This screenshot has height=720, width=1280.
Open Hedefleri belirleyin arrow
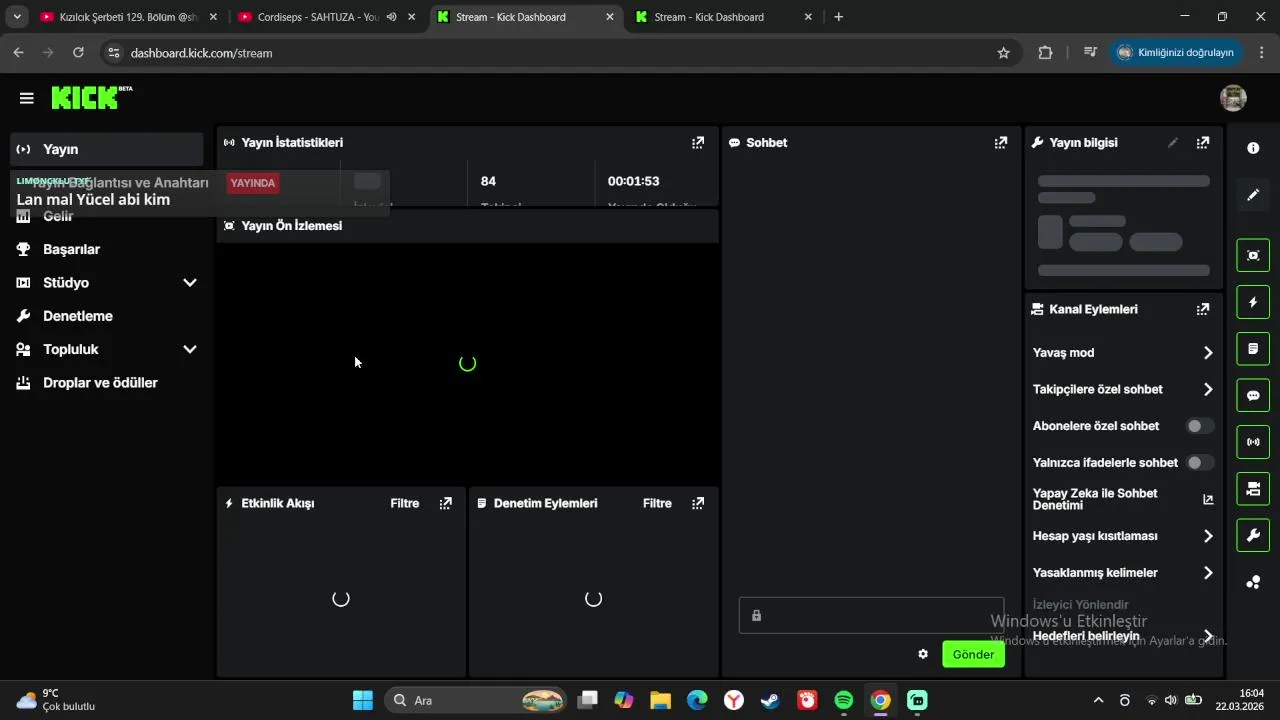[1208, 636]
